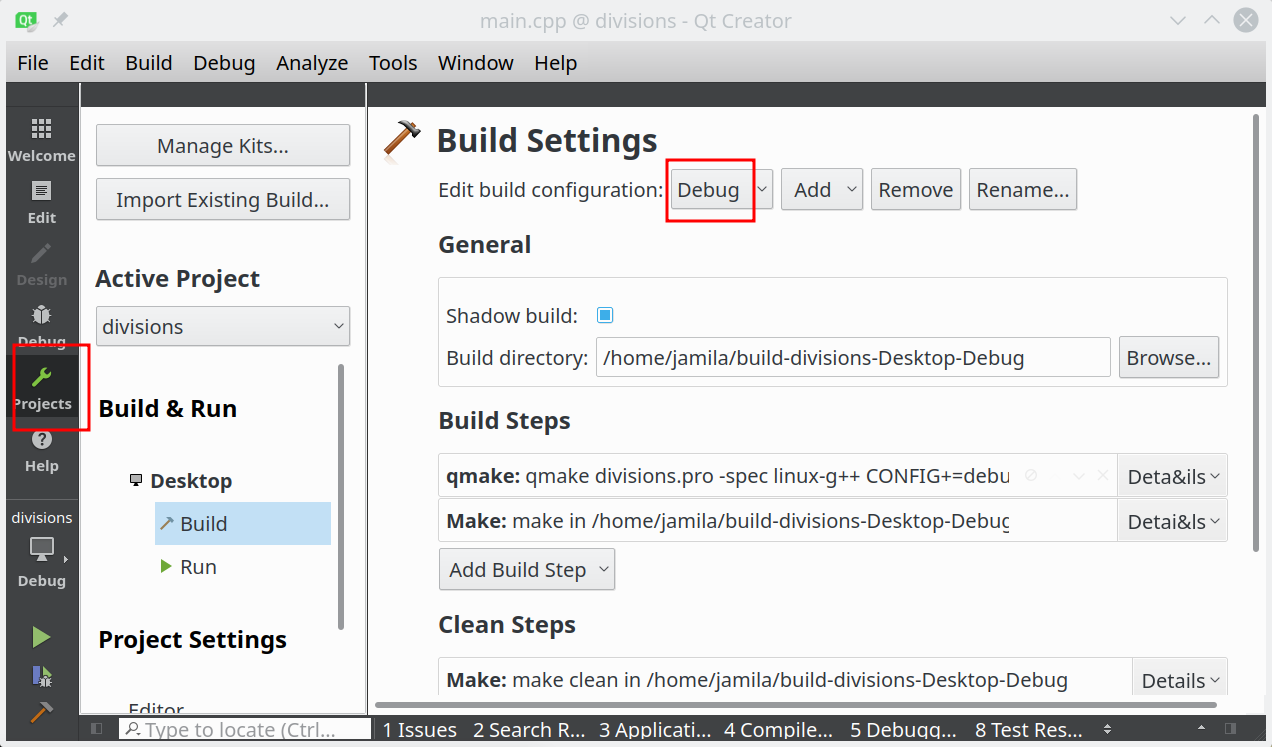1272x747 pixels.
Task: Click the project panel vertical scrollbar
Action: (341, 497)
